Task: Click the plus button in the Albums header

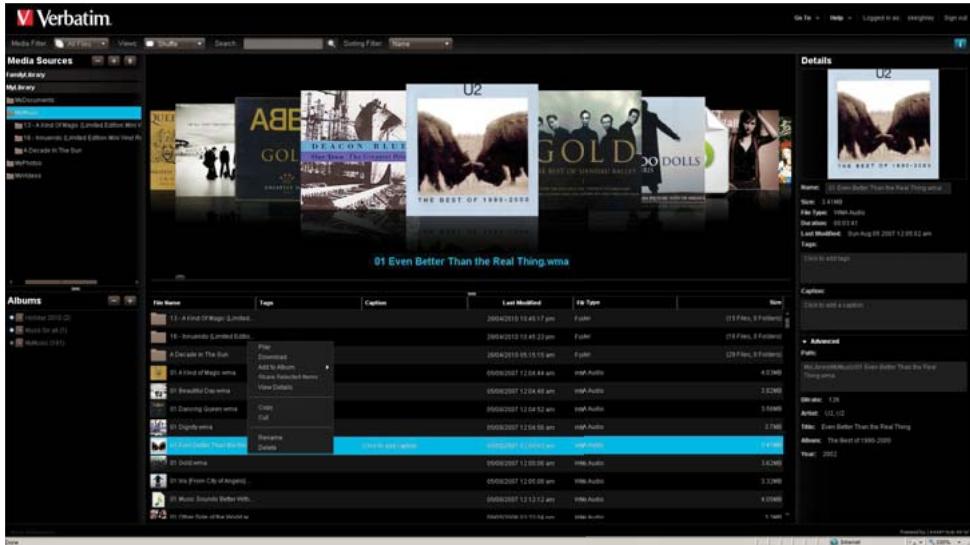Action: tap(130, 300)
